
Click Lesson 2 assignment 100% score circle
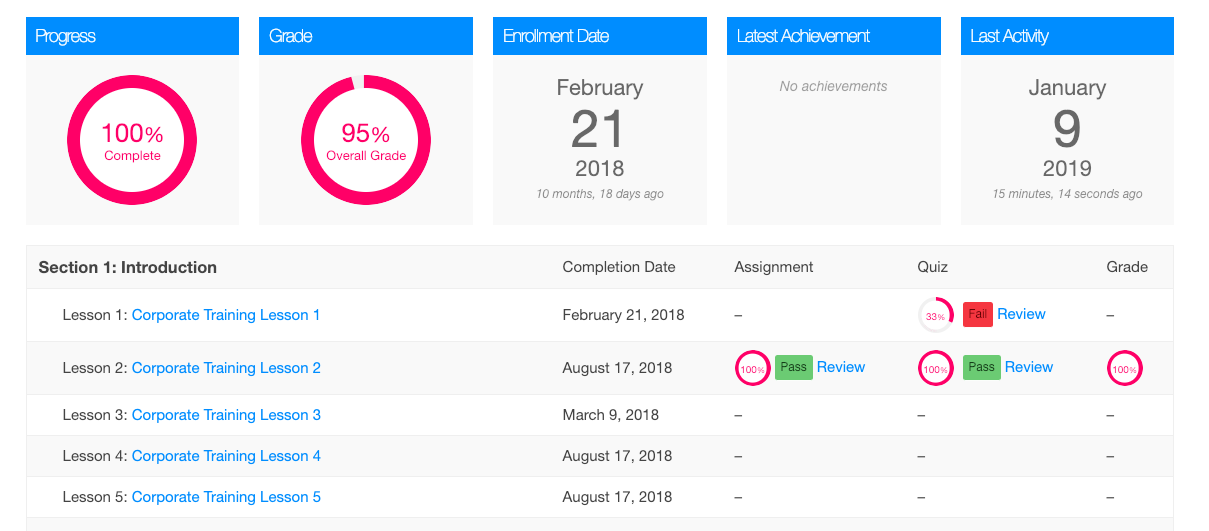pos(752,368)
